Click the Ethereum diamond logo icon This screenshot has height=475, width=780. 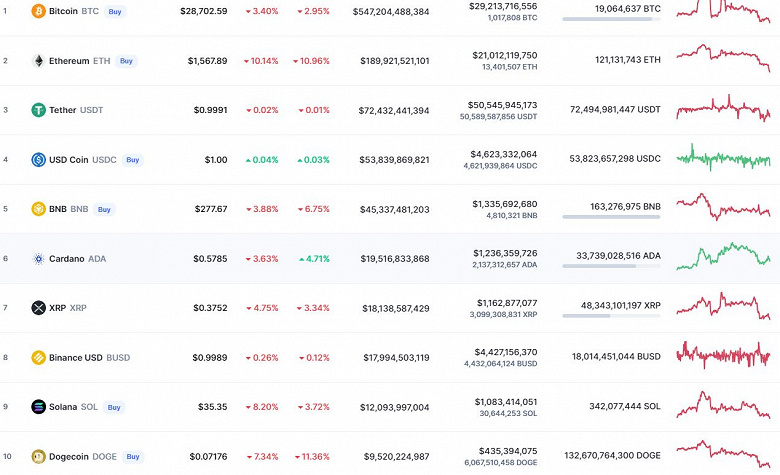point(39,61)
